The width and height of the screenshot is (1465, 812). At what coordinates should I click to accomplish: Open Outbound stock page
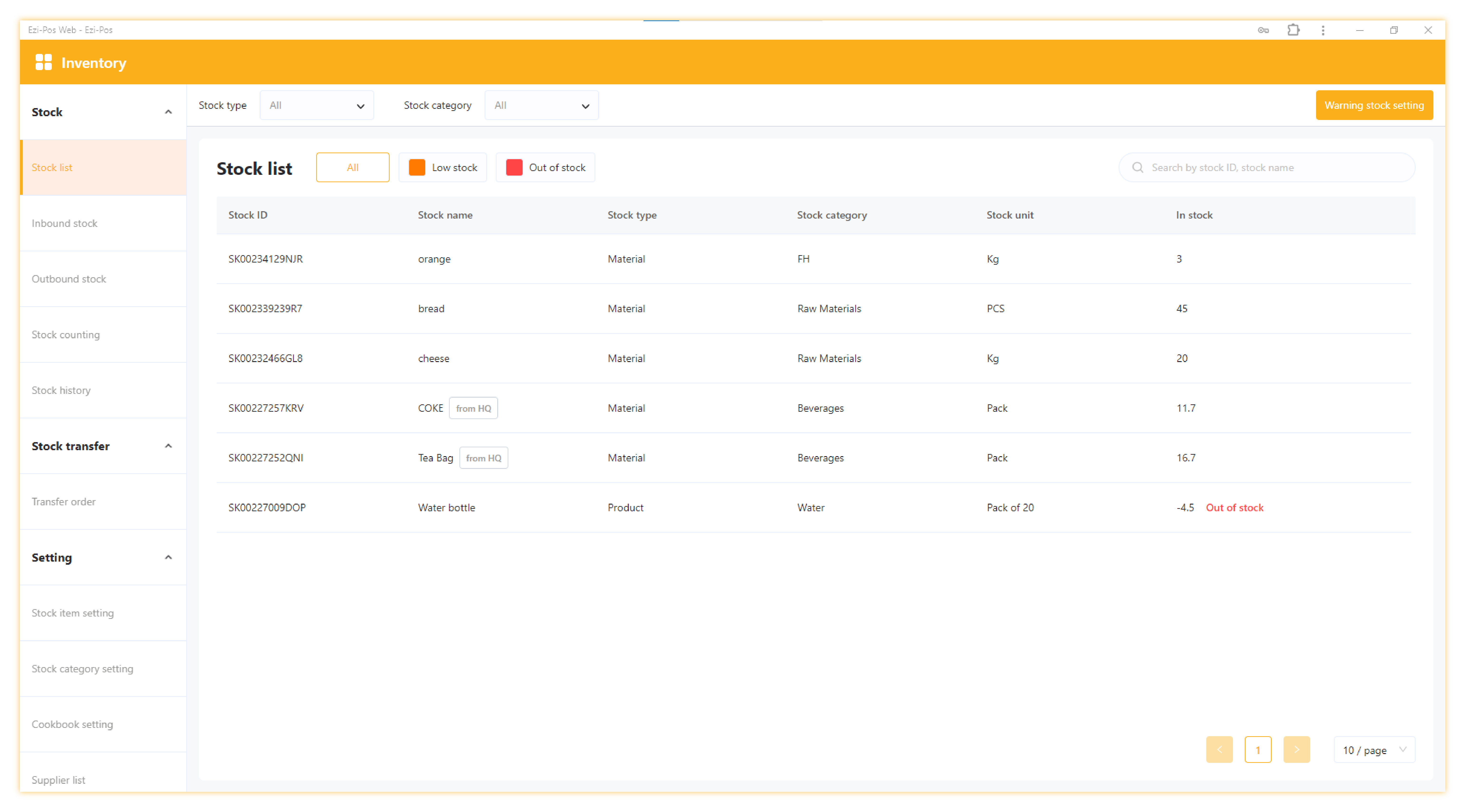pos(103,279)
